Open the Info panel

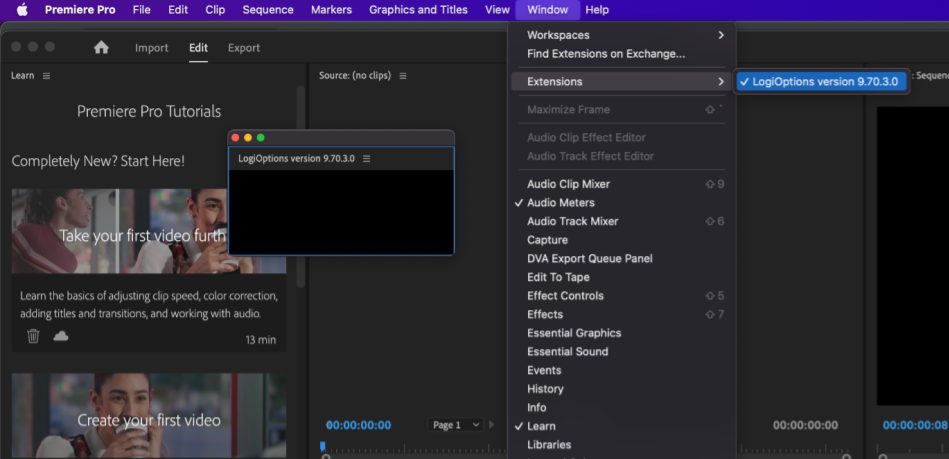point(622,408)
